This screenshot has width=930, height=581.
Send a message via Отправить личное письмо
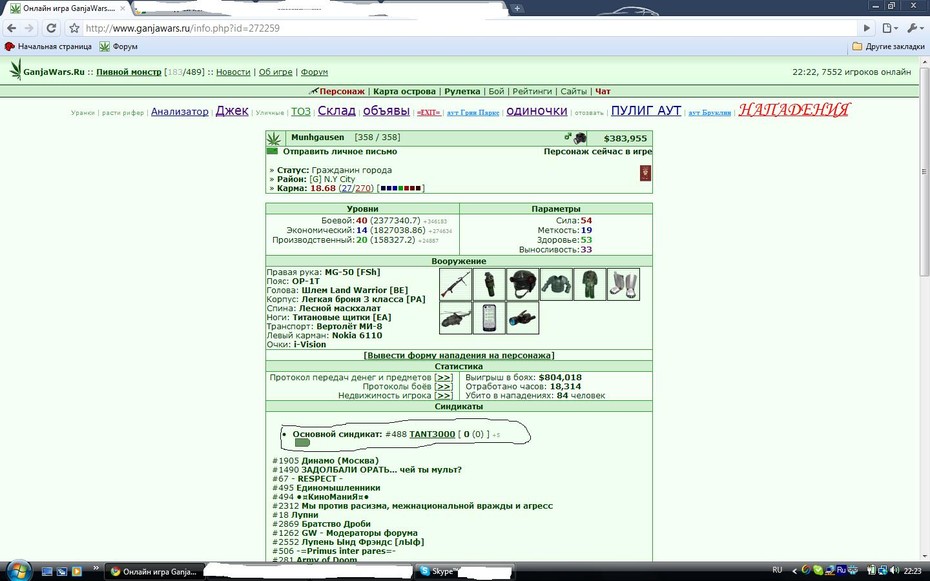(340, 152)
